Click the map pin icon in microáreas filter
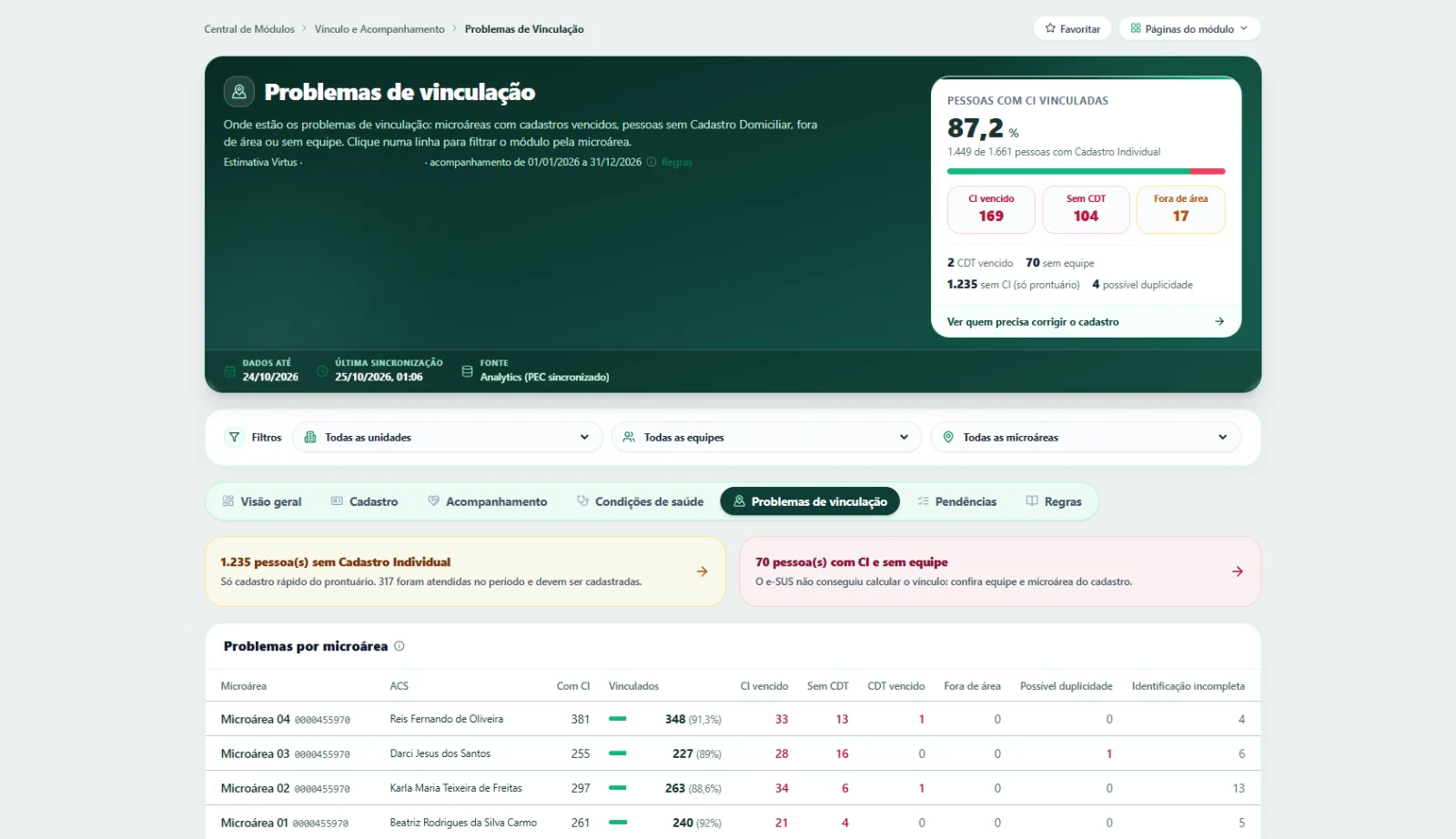Screen dimensions: 1456x839 pos(948,437)
